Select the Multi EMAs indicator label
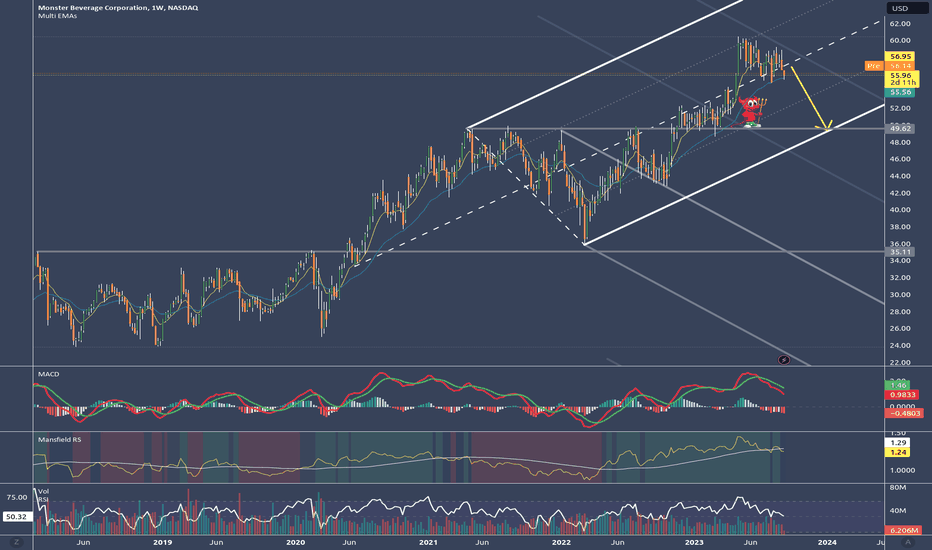This screenshot has height=550, width=932. 58,16
